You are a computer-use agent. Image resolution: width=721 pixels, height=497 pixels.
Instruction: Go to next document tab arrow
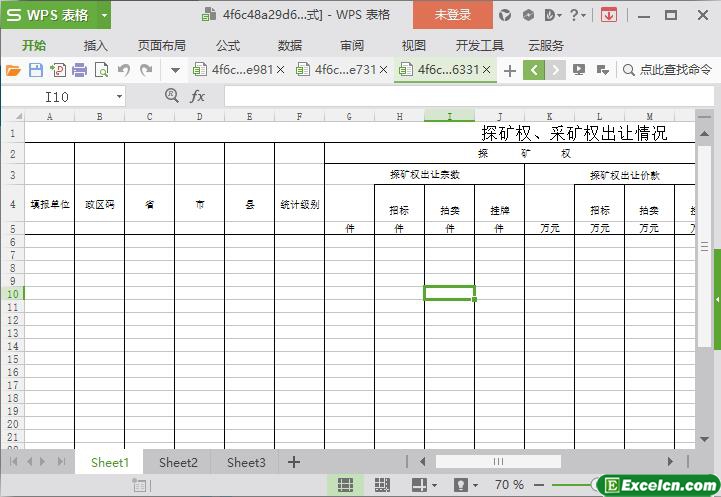[x=555, y=70]
